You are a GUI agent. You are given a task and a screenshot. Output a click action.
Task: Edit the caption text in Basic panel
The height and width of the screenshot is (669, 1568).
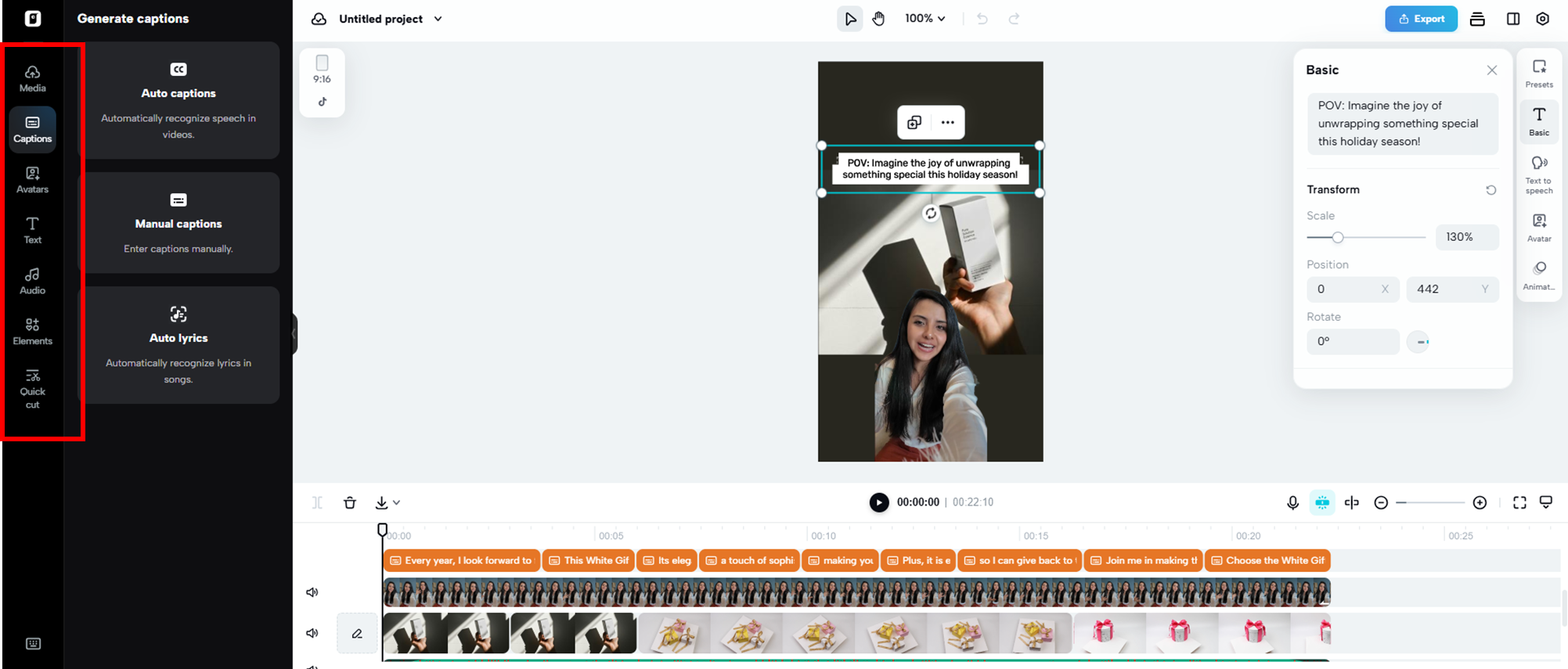[x=1403, y=124]
